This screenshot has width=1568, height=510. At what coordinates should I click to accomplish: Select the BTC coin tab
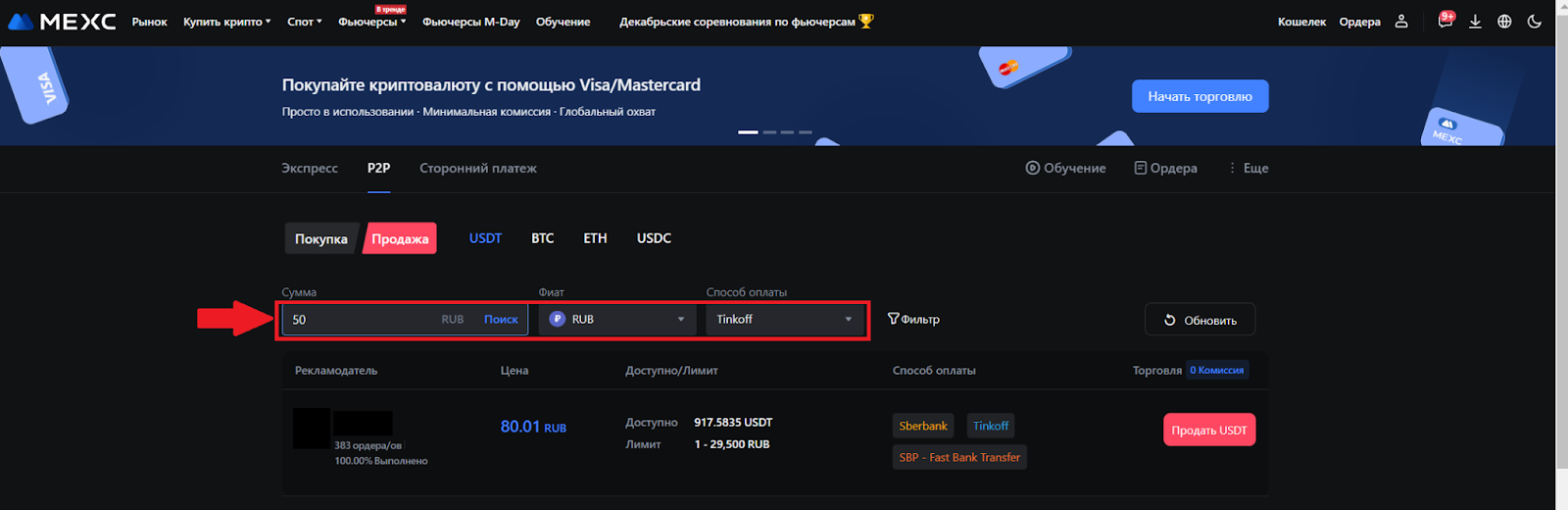pyautogui.click(x=542, y=238)
